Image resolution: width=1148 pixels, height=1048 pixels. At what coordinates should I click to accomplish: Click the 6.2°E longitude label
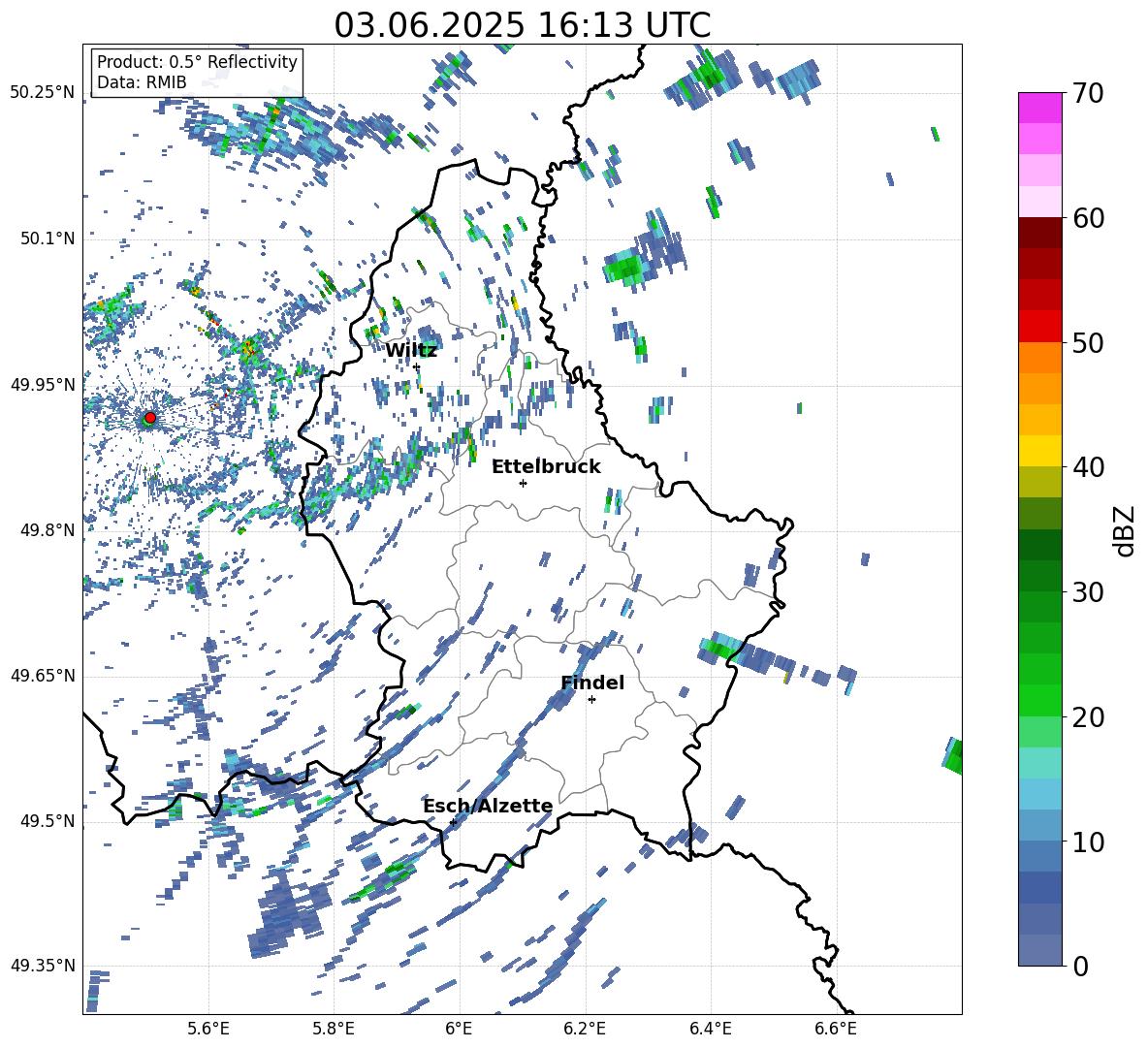[x=585, y=1029]
